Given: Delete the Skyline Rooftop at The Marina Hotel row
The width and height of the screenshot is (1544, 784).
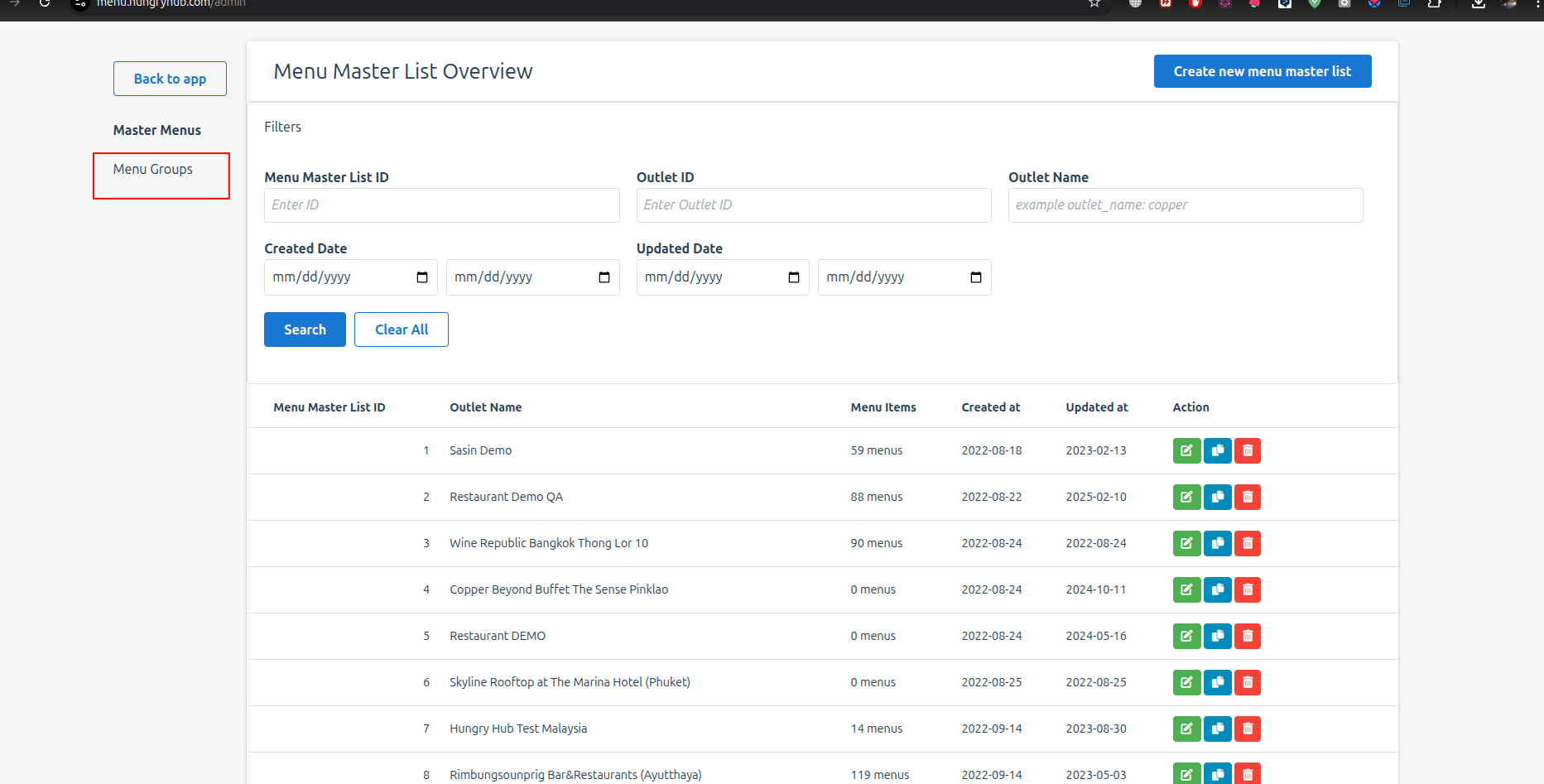Looking at the screenshot, I should pos(1248,682).
